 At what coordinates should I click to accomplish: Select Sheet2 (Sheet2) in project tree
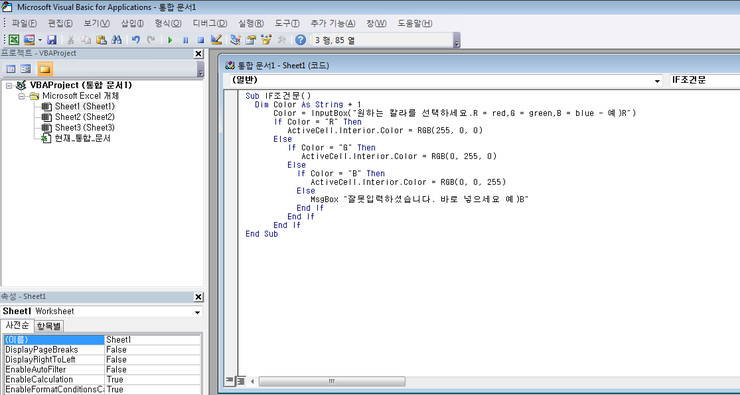pyautogui.click(x=84, y=117)
